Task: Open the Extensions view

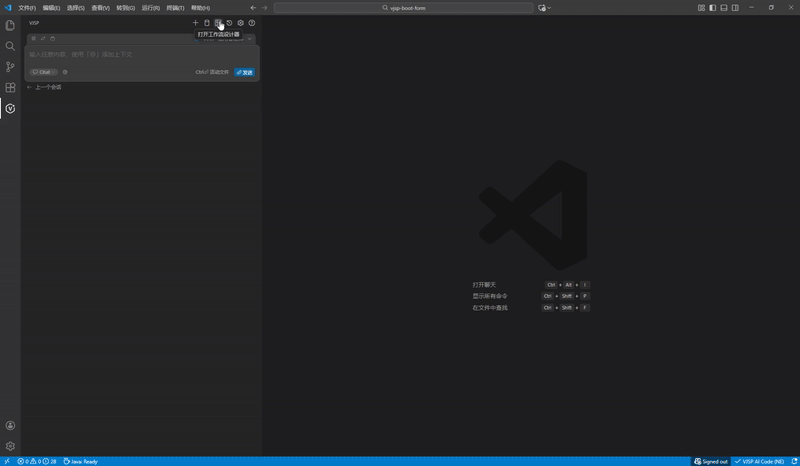Action: tap(10, 88)
